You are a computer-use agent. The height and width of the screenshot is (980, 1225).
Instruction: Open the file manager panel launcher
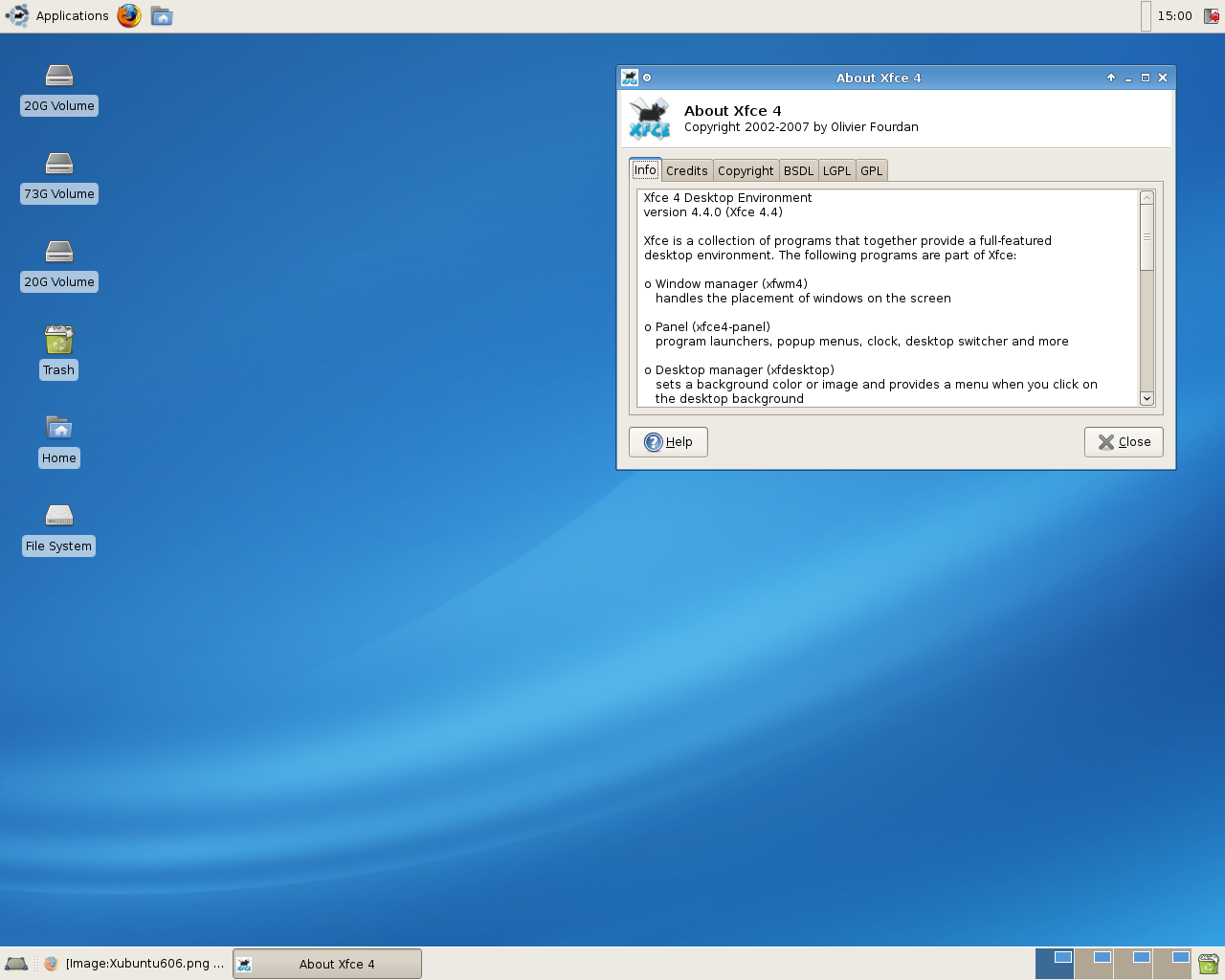(x=162, y=16)
